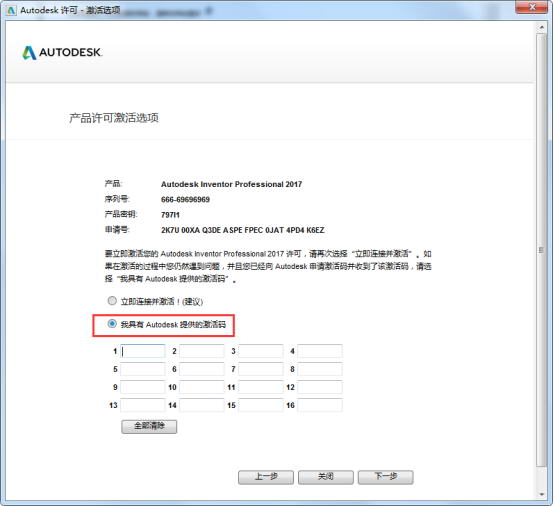Select the 我具有 Autodesk 提供的激活码 radio option

[x=112, y=324]
